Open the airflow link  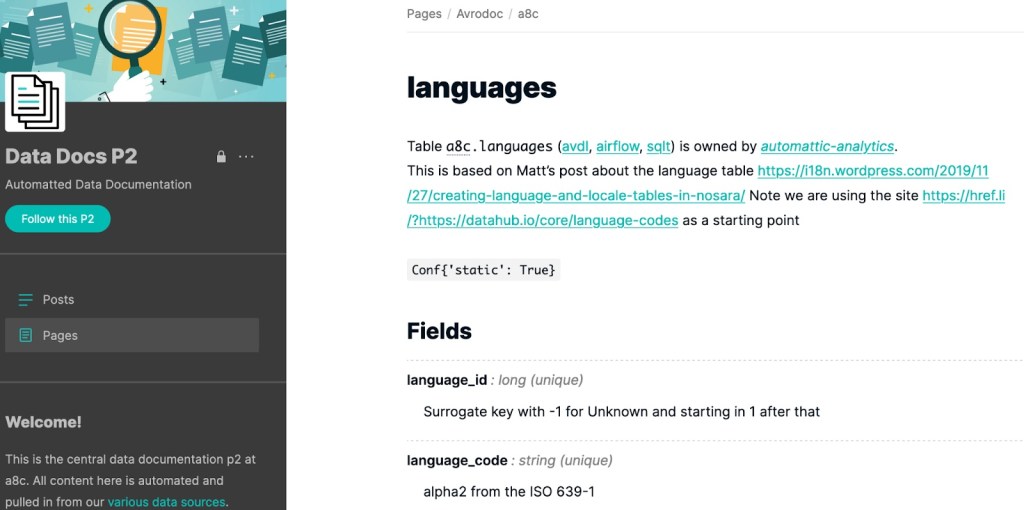point(617,147)
